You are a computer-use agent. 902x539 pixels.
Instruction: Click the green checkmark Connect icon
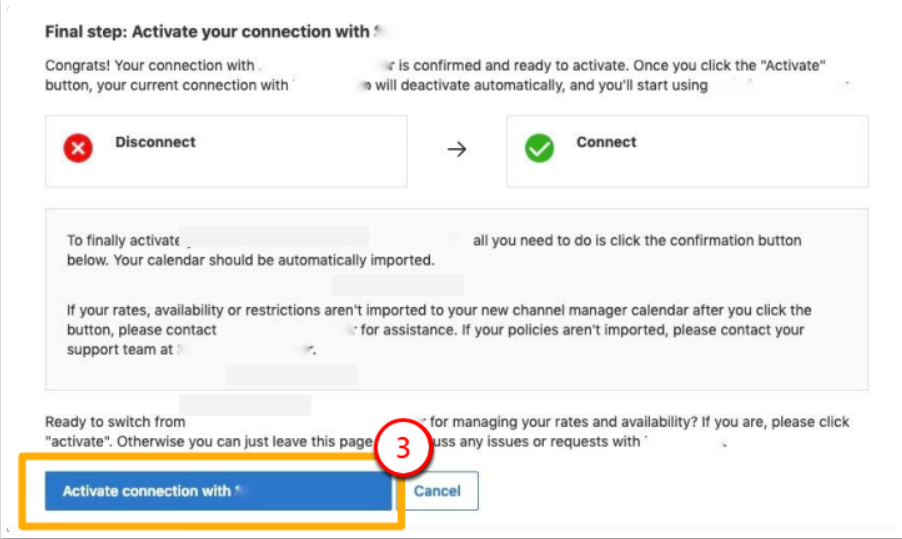[540, 149]
